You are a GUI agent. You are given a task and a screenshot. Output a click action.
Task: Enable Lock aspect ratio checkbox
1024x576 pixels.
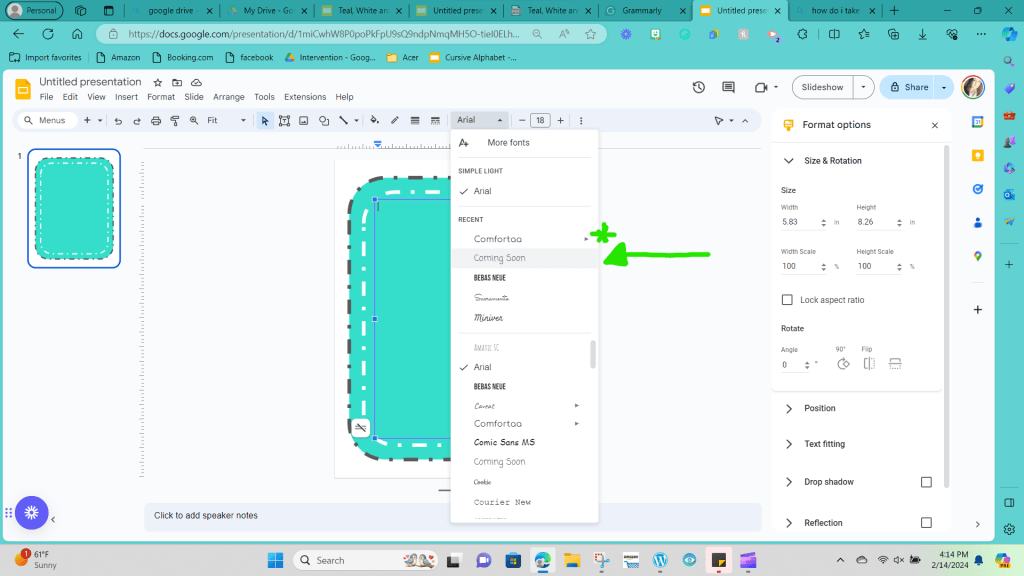pos(787,300)
